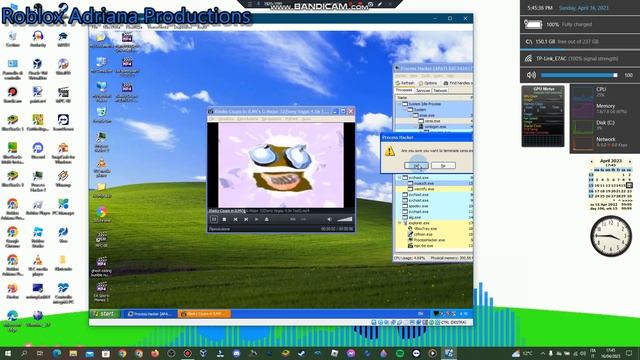Image resolution: width=640 pixels, height=360 pixels.
Task: Click Yes in the Process Hacker dialog
Action: (x=416, y=165)
